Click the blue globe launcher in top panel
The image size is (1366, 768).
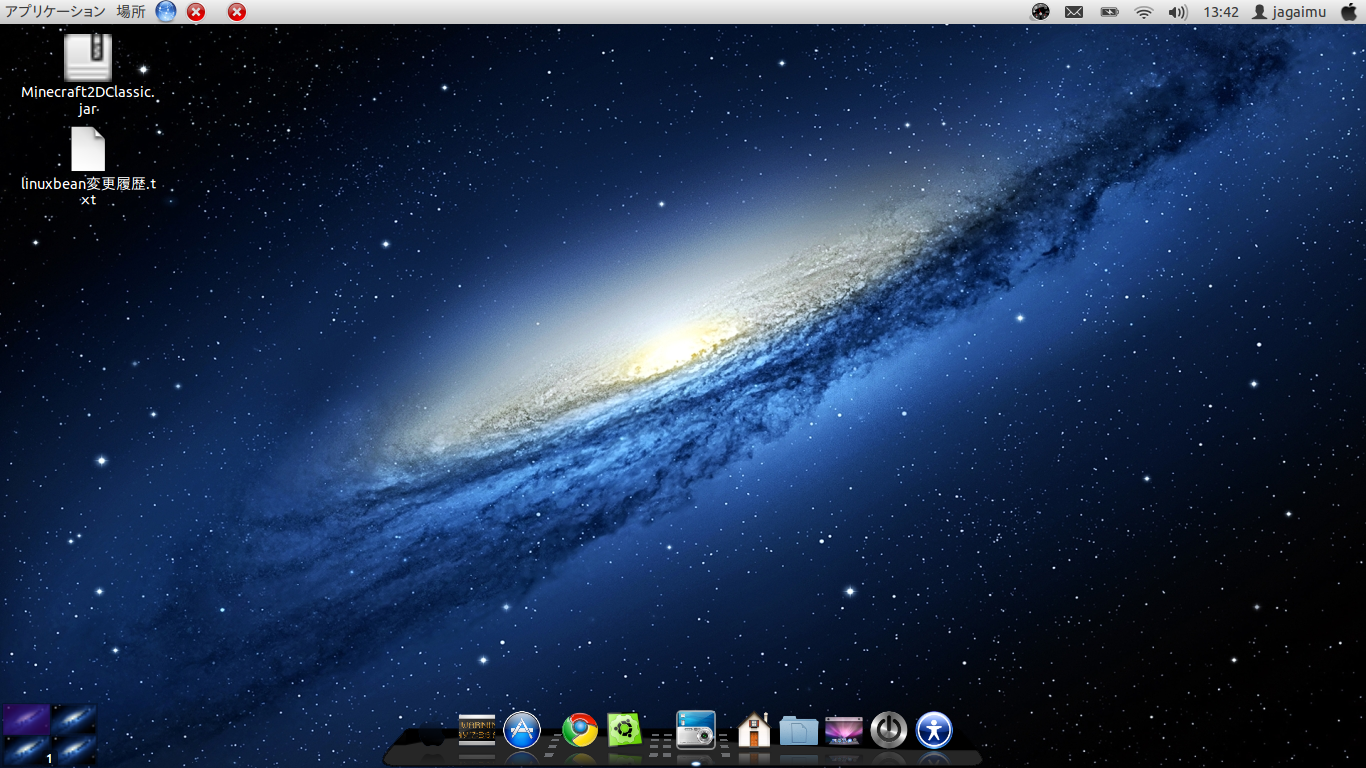click(x=166, y=12)
